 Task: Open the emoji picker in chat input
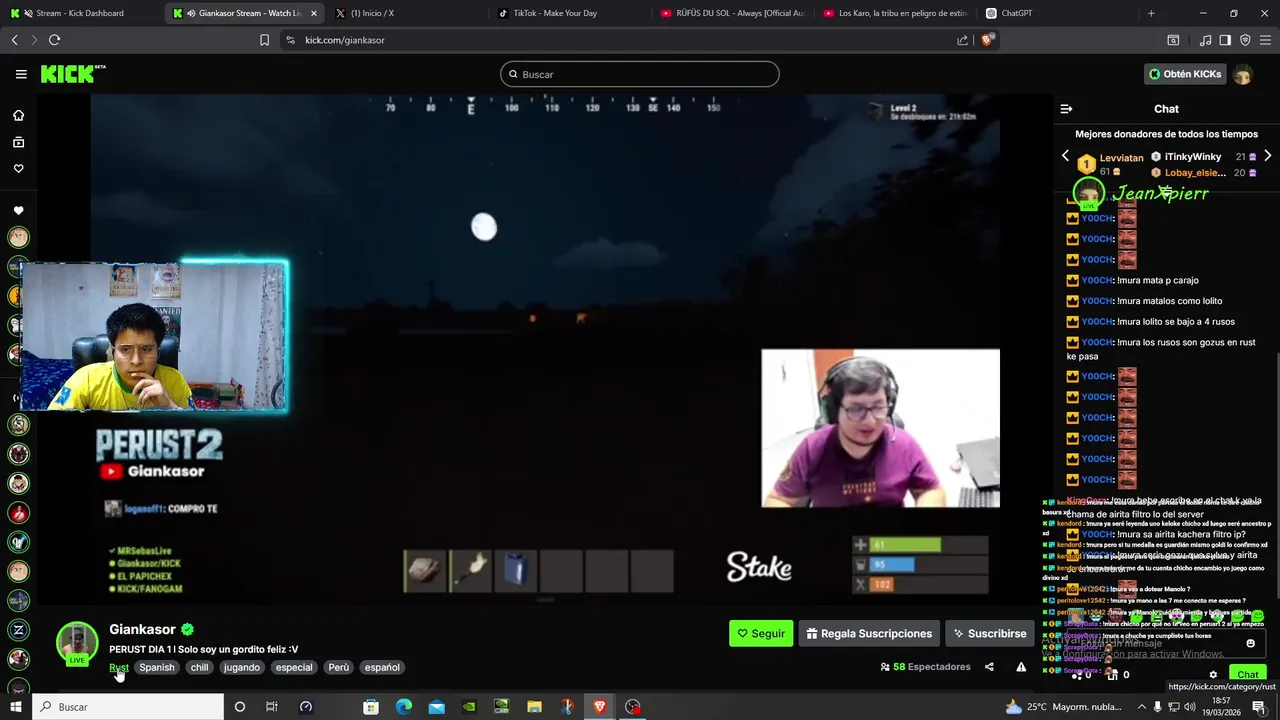[1250, 643]
